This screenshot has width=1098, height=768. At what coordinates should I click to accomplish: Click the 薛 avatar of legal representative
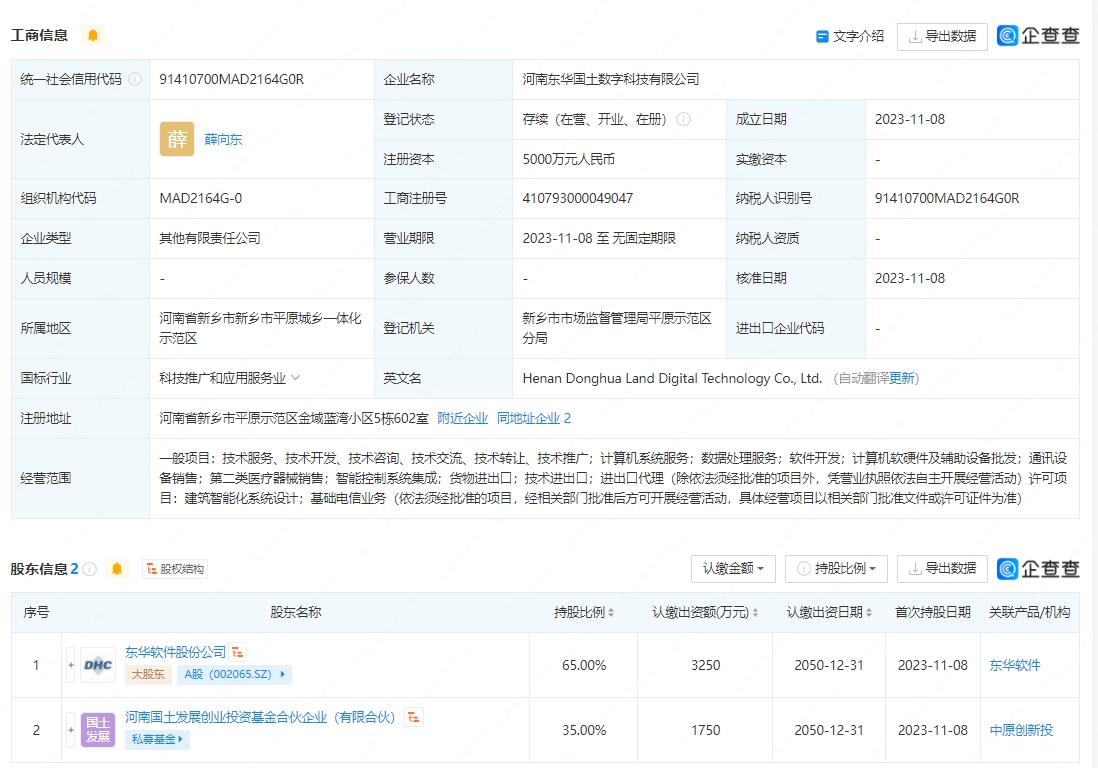177,139
